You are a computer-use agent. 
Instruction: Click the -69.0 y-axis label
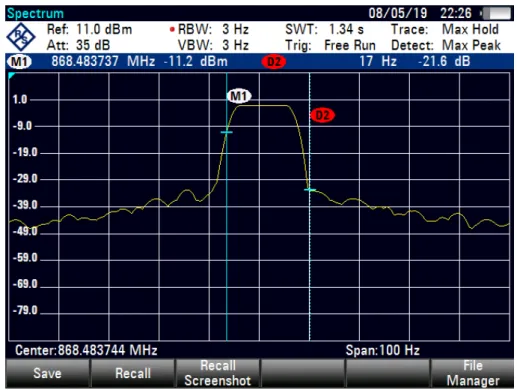(x=25, y=284)
